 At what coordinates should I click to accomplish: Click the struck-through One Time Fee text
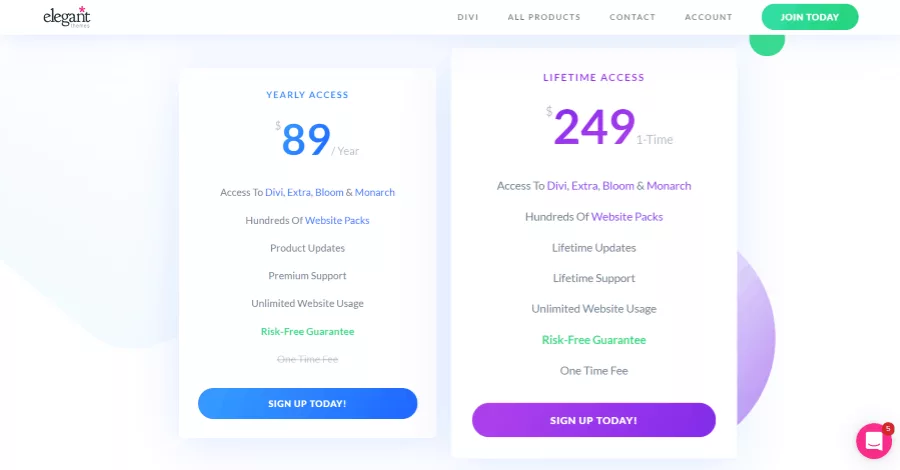point(308,359)
